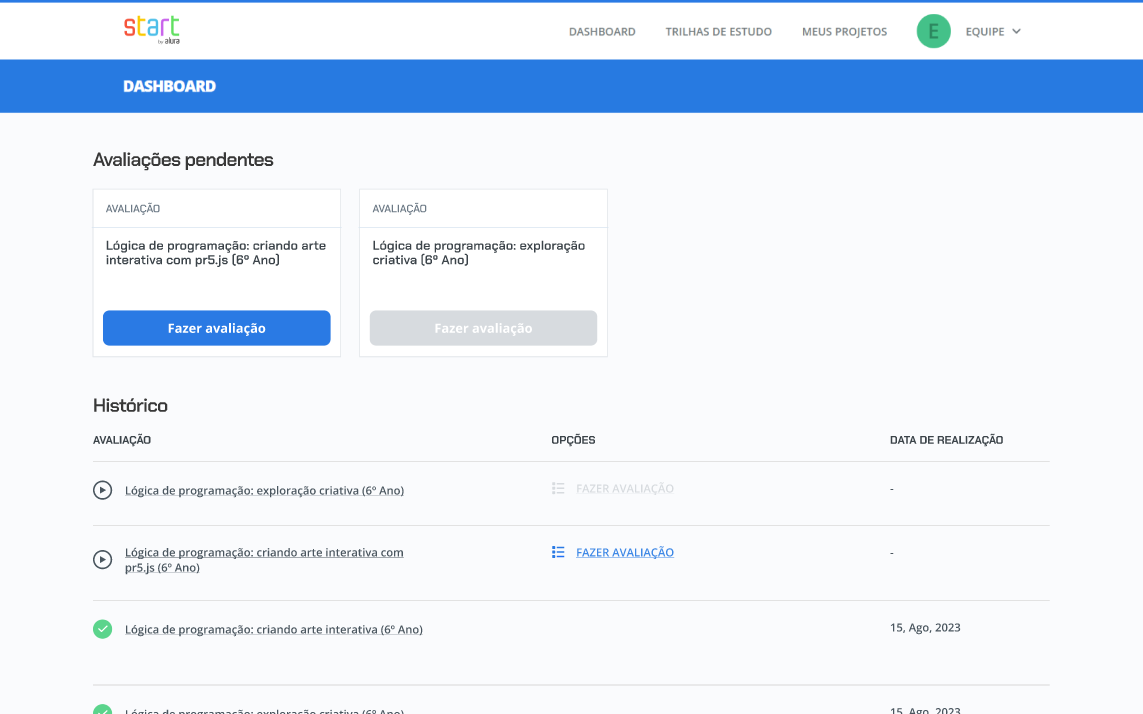Click pending card title criando arte interativa pr5.js
The image size is (1143, 714).
pyautogui.click(x=215, y=252)
